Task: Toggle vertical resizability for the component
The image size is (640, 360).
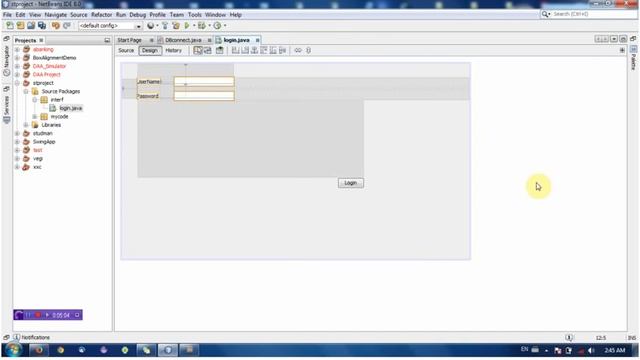Action: pos(309,50)
